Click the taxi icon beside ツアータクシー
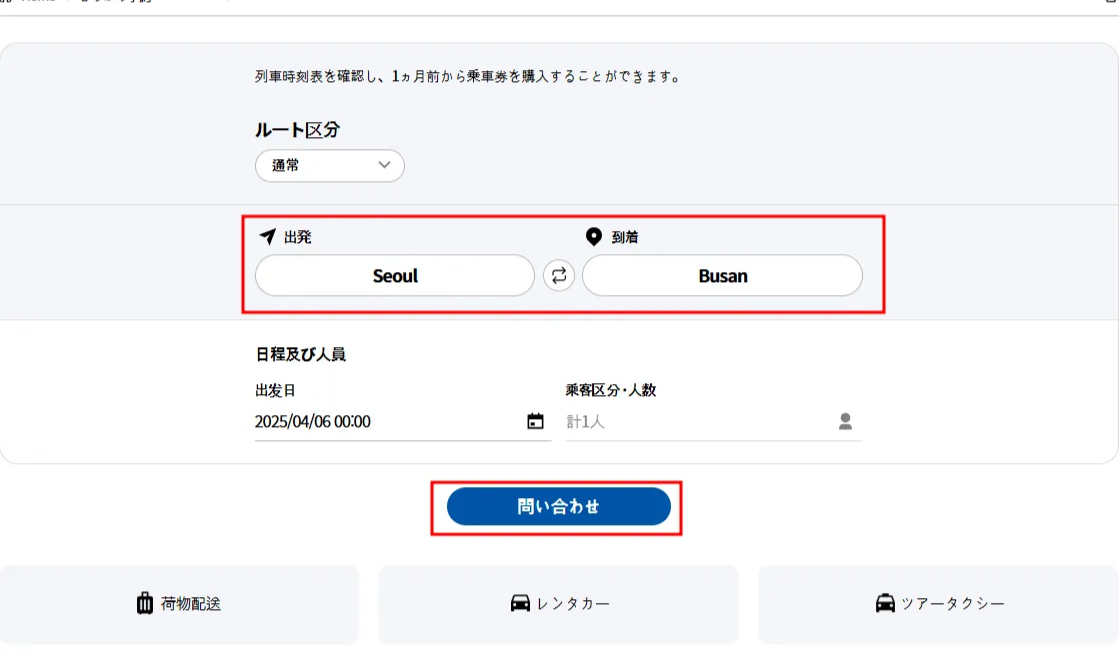Image resolution: width=1119 pixels, height=669 pixels. 885,604
